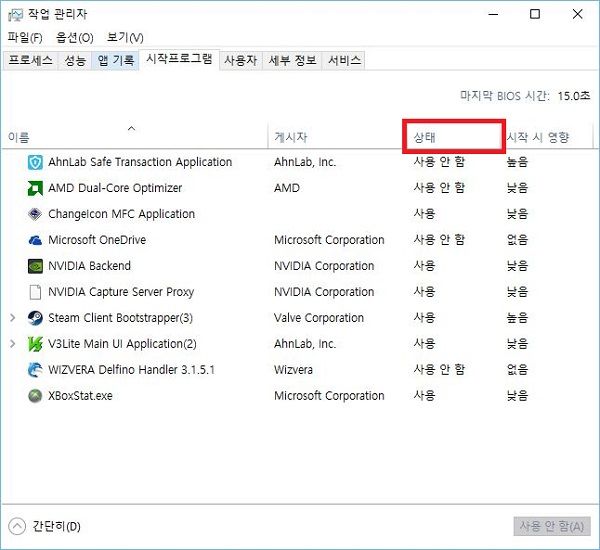
Task: Select the Microsoft OneDrive entry
Action: click(300, 240)
